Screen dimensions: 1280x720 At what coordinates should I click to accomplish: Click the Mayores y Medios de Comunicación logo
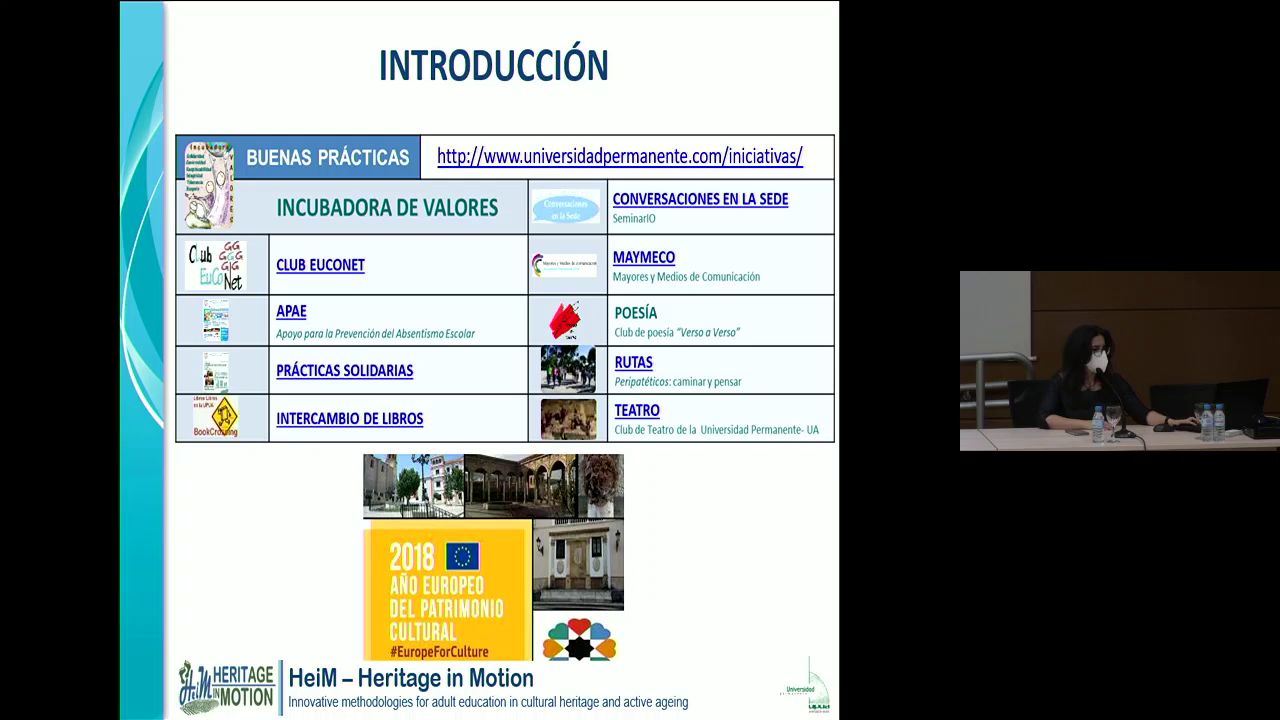click(564, 265)
